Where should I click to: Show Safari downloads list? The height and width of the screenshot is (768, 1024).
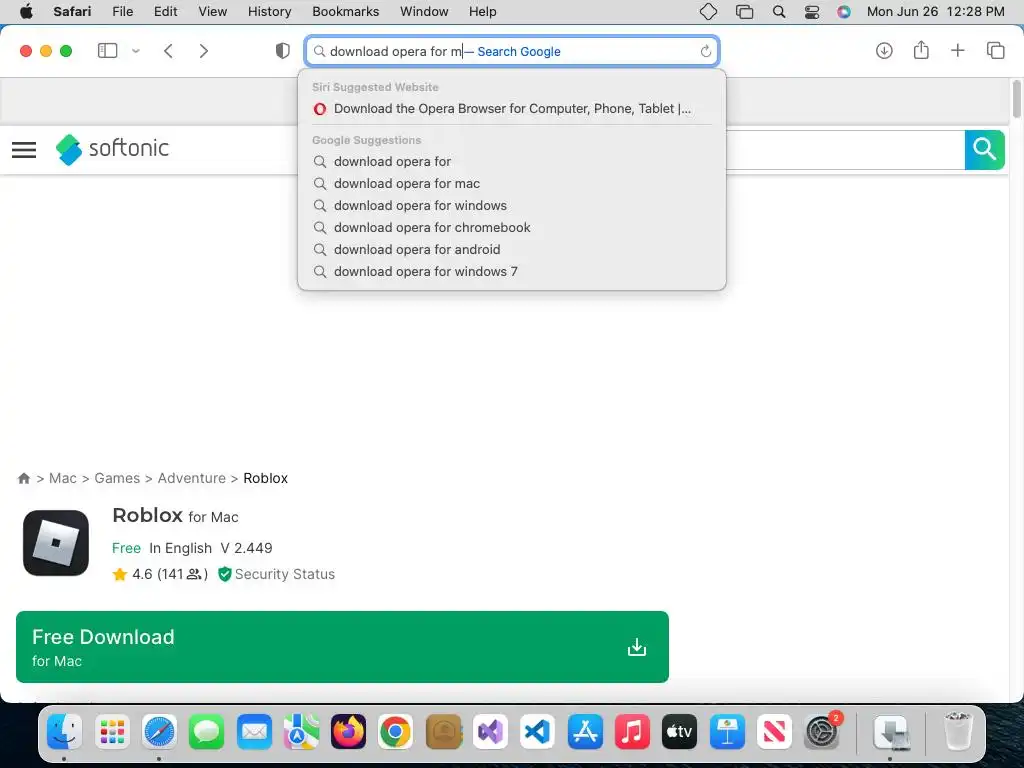(884, 51)
